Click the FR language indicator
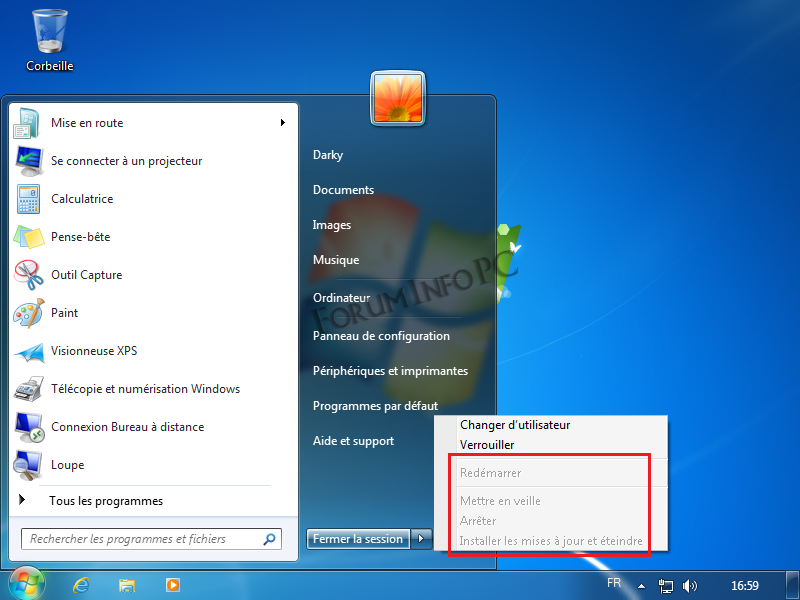Viewport: 800px width, 600px height. point(614,583)
